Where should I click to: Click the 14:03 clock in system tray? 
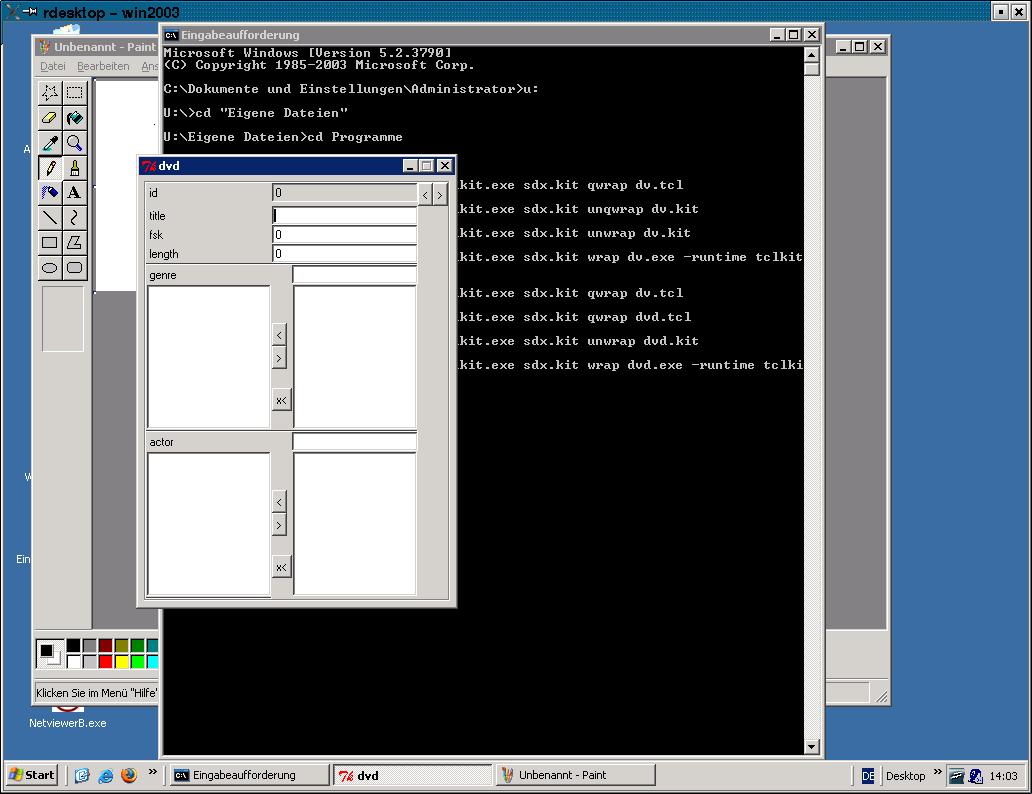pos(1003,776)
